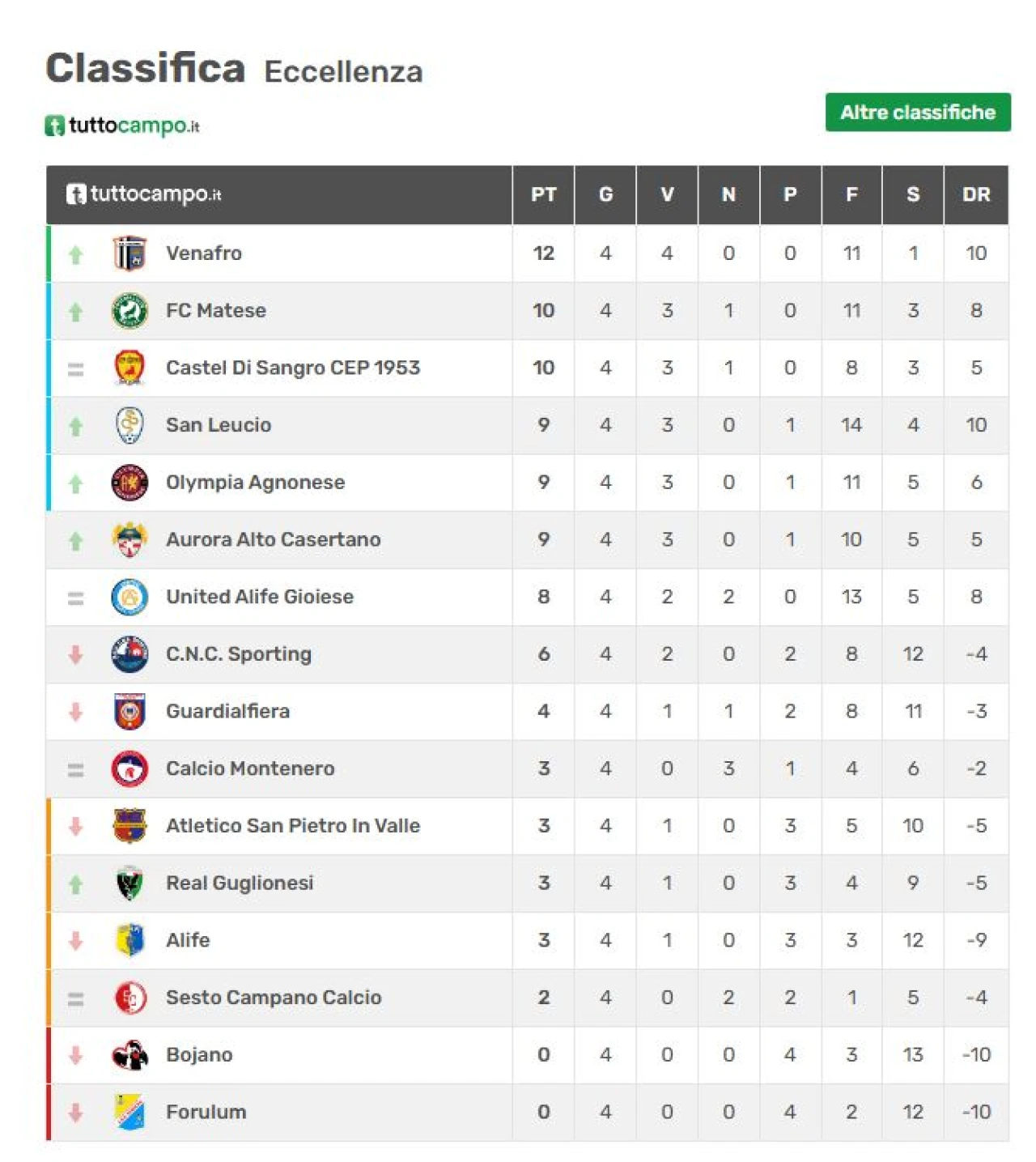Viewport: 1036px width, 1162px height.
Task: Click the Castel Di Sangro crest
Action: coord(129,368)
